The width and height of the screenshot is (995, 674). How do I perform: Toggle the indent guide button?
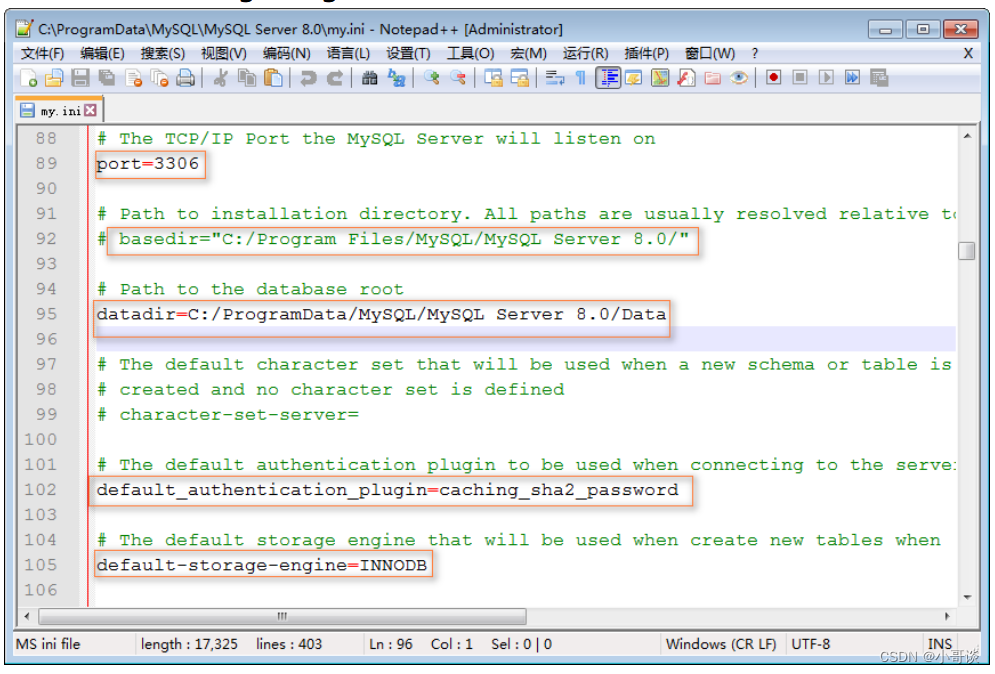(608, 78)
